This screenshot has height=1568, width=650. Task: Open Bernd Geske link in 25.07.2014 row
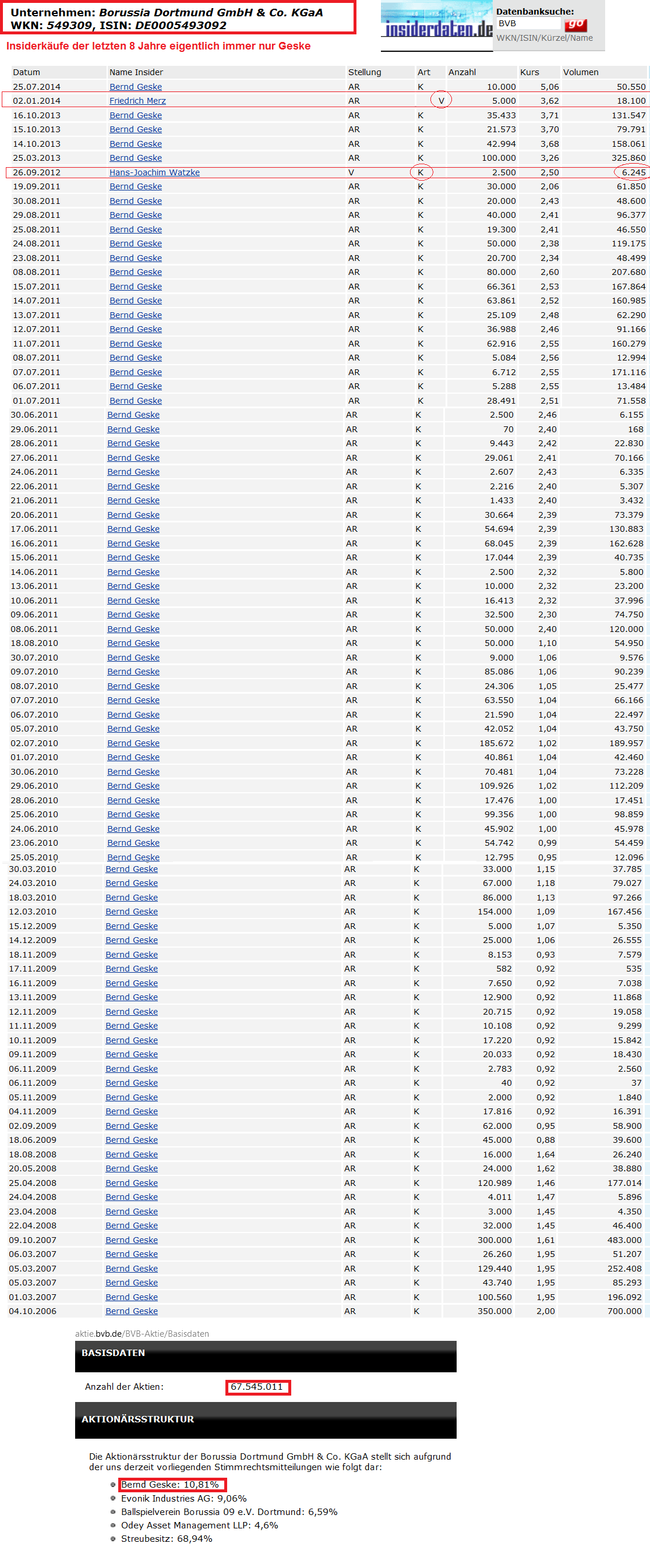click(x=136, y=86)
